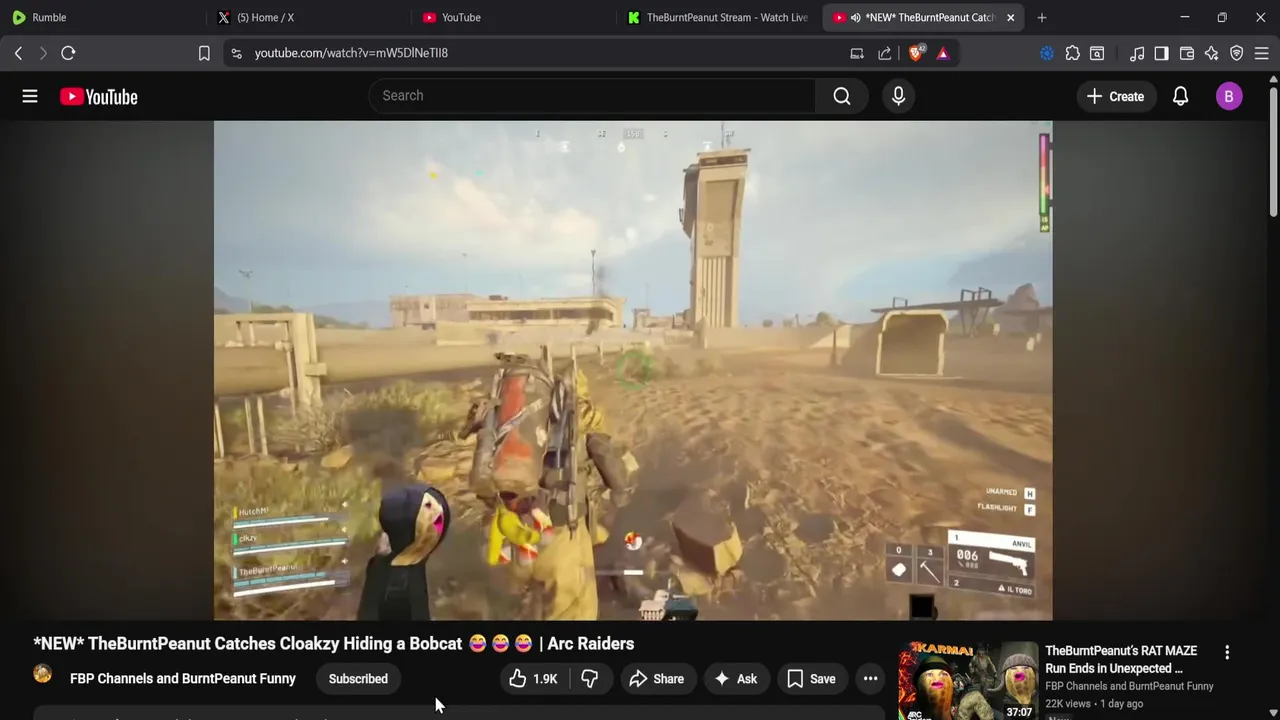Start voice search with microphone
Image resolution: width=1280 pixels, height=720 pixels.
click(898, 96)
